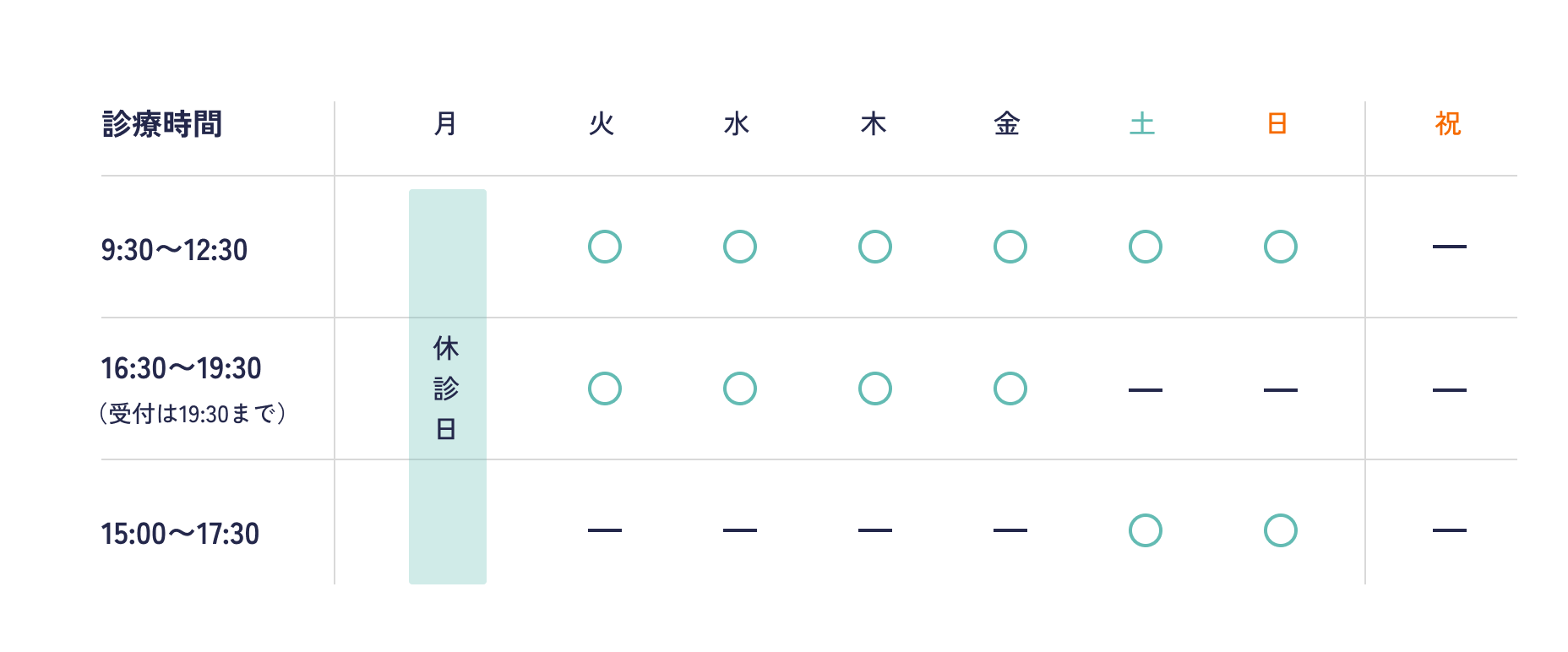Viewport: 1568px width, 652px height.
Task: Click the Saturday 16:30～19:30 dash mark
Action: [x=1146, y=390]
